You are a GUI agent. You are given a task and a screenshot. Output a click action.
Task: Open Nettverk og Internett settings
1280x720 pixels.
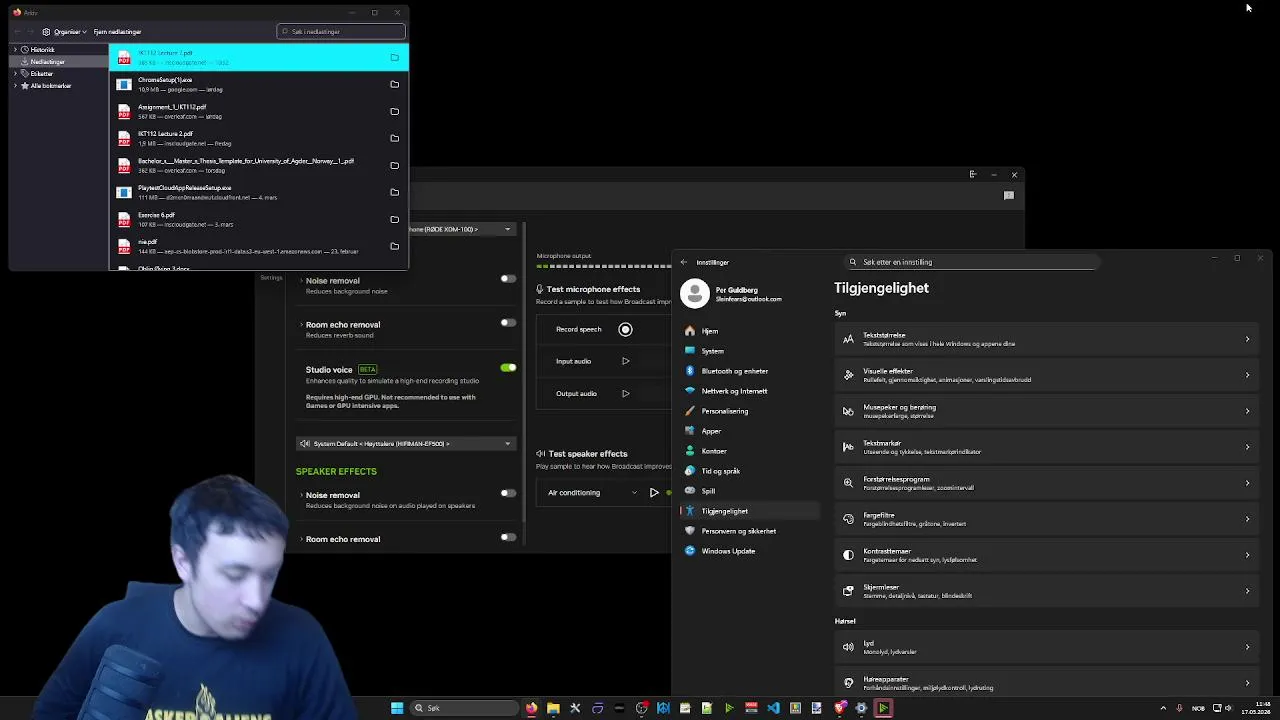pos(748,391)
